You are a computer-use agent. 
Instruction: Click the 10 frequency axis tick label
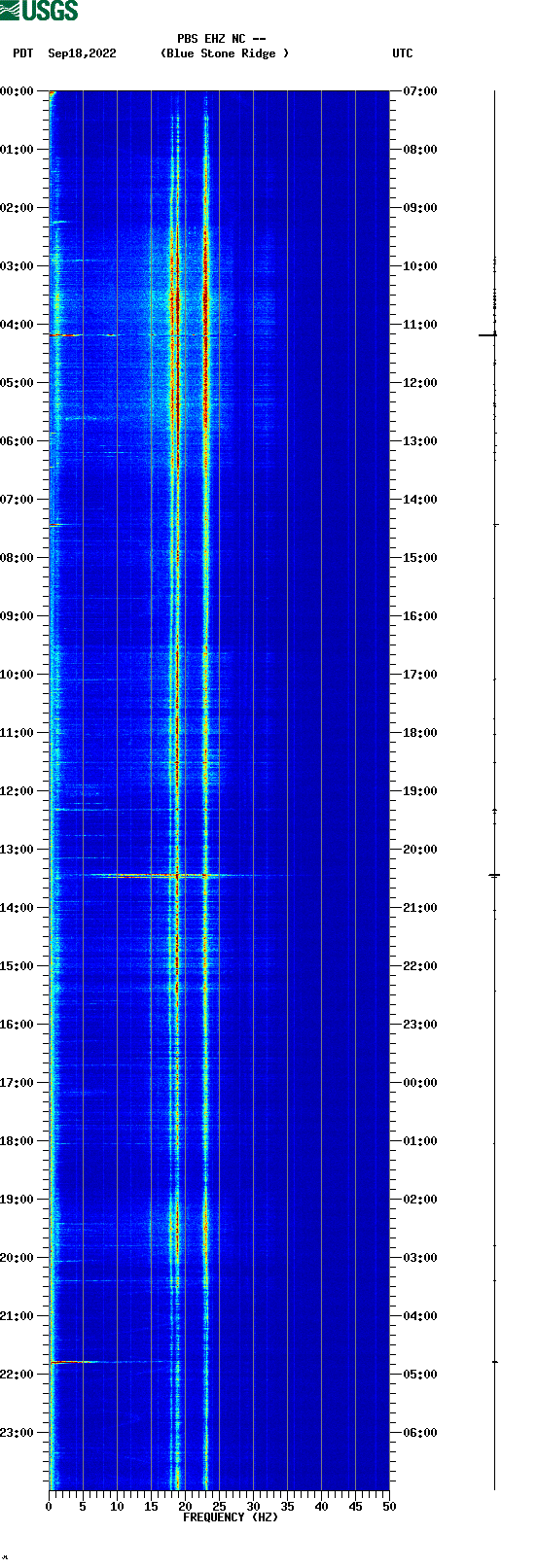pos(117,1507)
